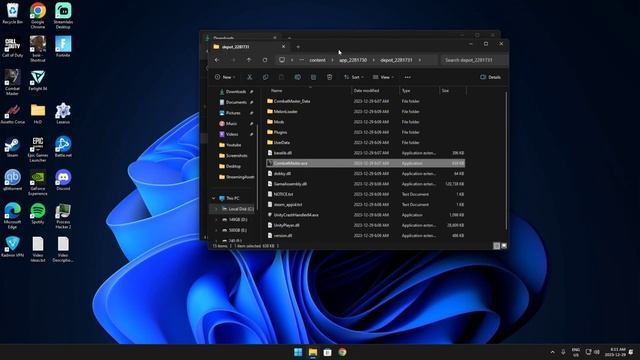Open Downloads in Explorer navigation pane
Screen dimensions: 640x360
click(x=235, y=92)
